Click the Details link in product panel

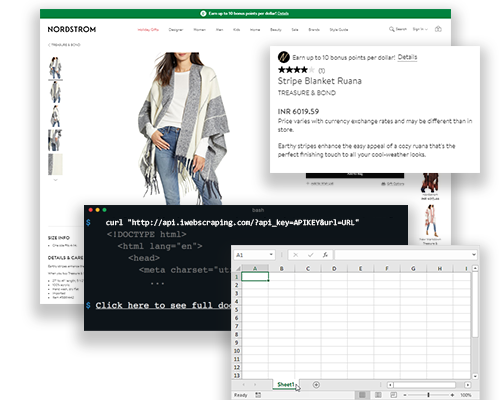pos(407,57)
